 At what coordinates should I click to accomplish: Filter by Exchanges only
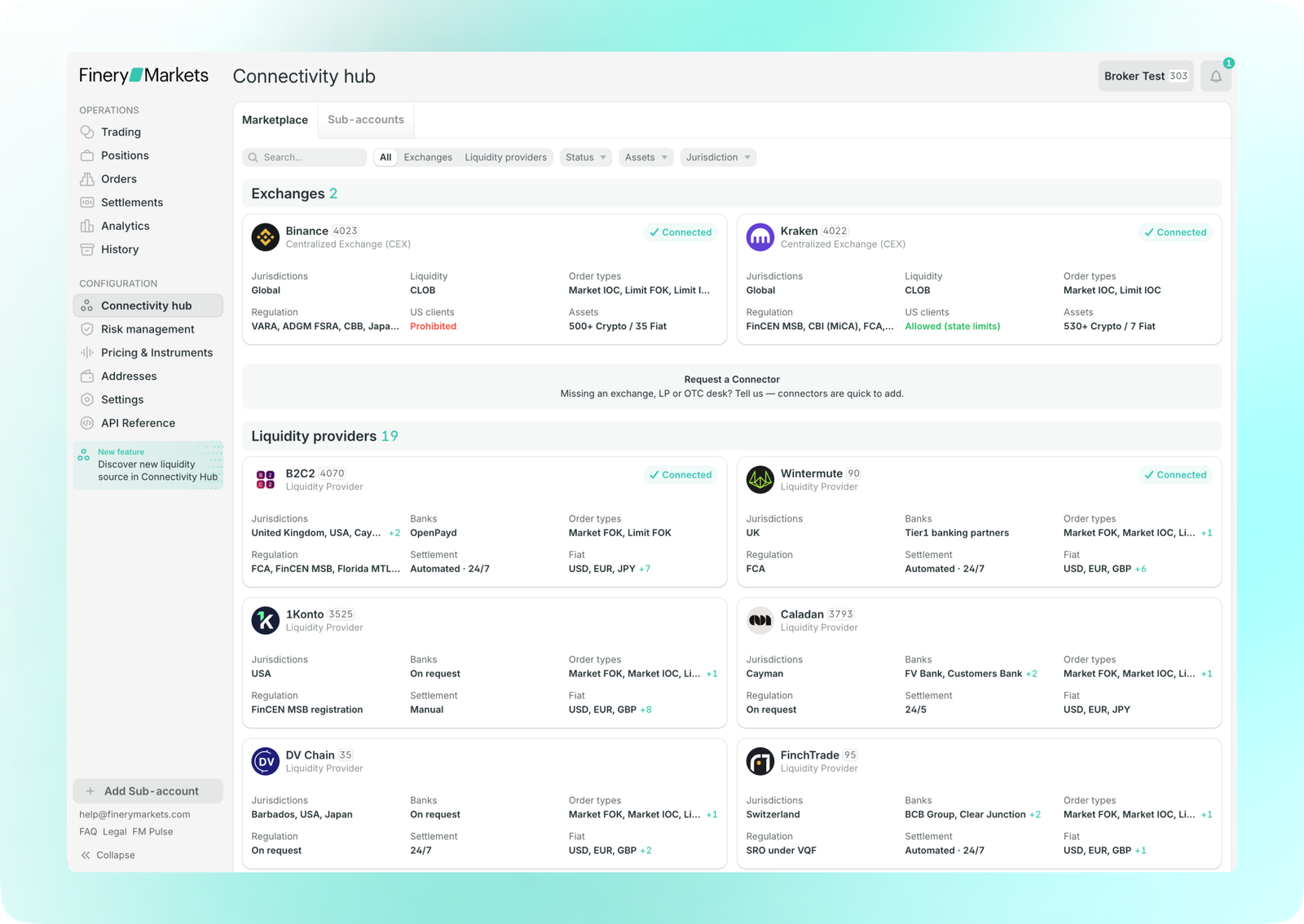(x=428, y=157)
